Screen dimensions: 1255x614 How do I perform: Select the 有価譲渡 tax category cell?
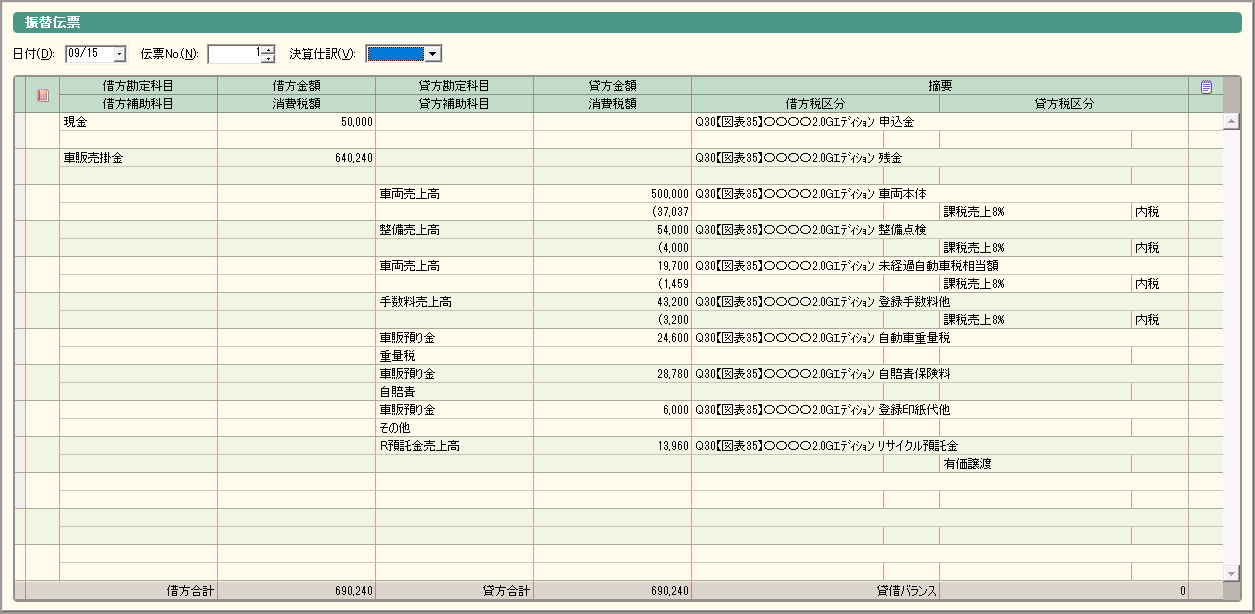[x=1035, y=464]
